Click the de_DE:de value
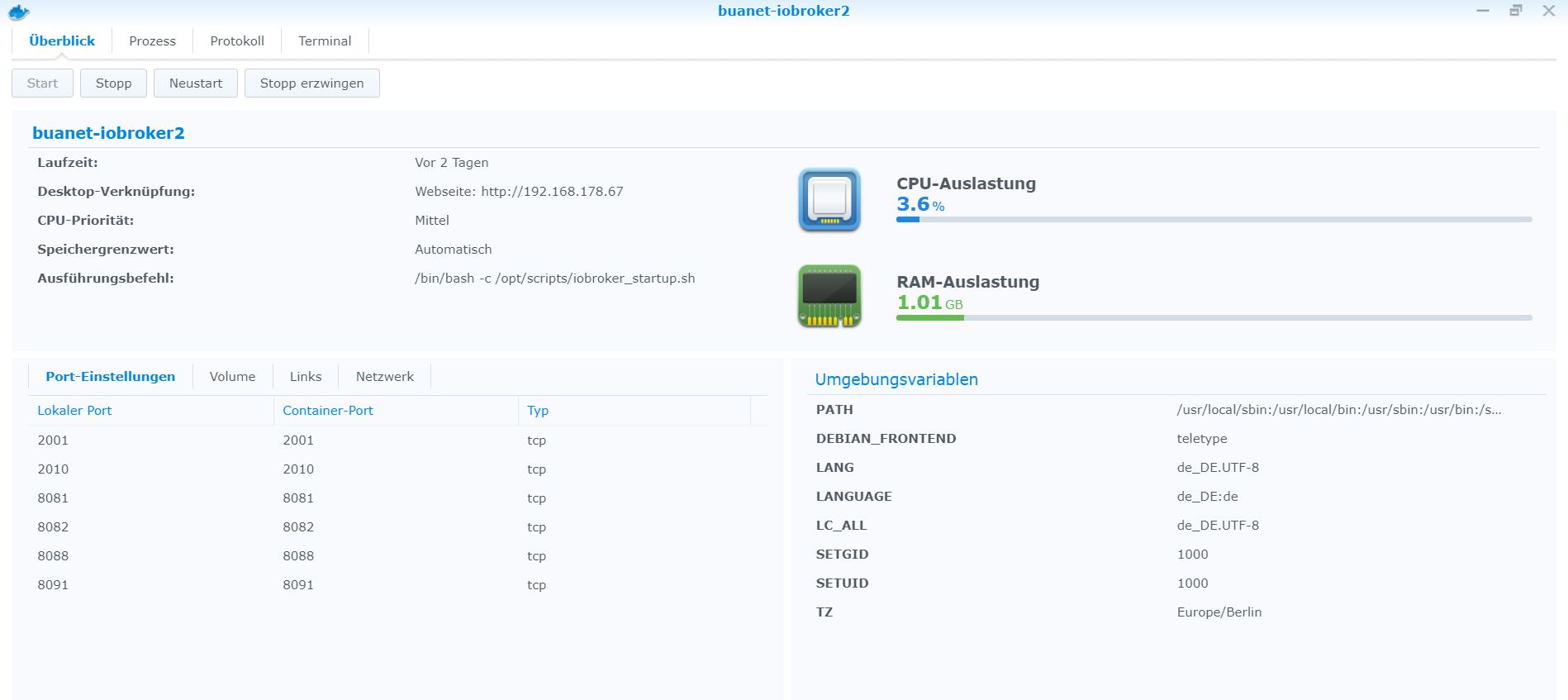1568x700 pixels. (1207, 496)
